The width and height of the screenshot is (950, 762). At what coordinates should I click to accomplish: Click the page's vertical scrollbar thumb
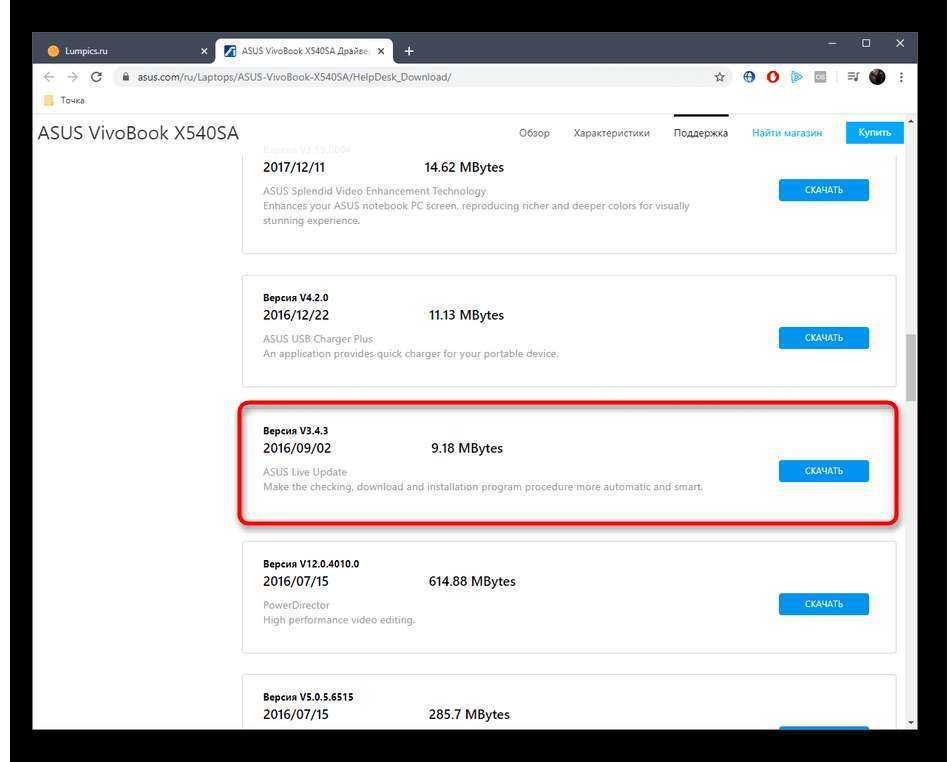(x=910, y=366)
